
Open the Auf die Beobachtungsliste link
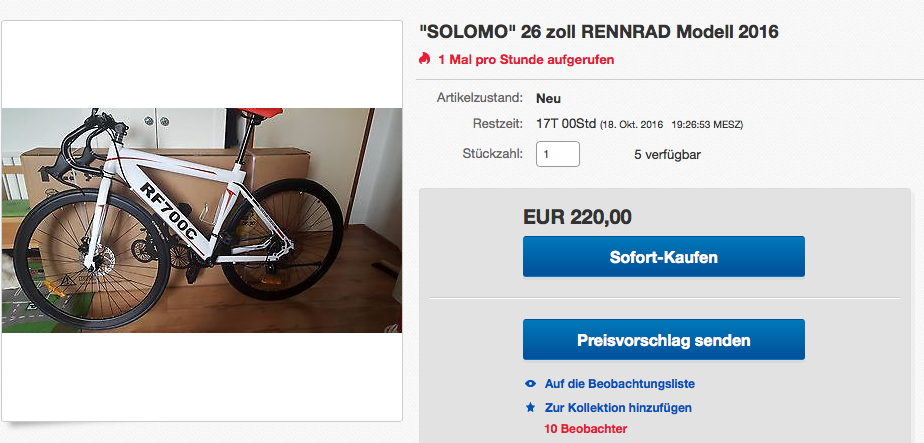coord(619,383)
